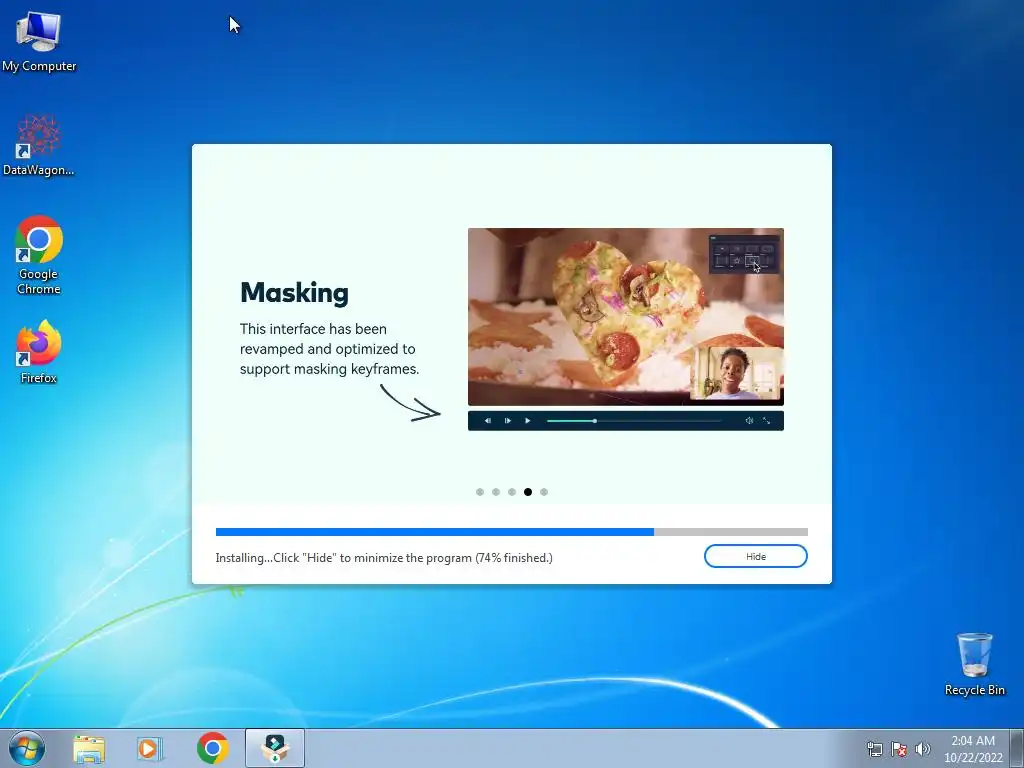Click the preview next-frame control

coord(507,421)
